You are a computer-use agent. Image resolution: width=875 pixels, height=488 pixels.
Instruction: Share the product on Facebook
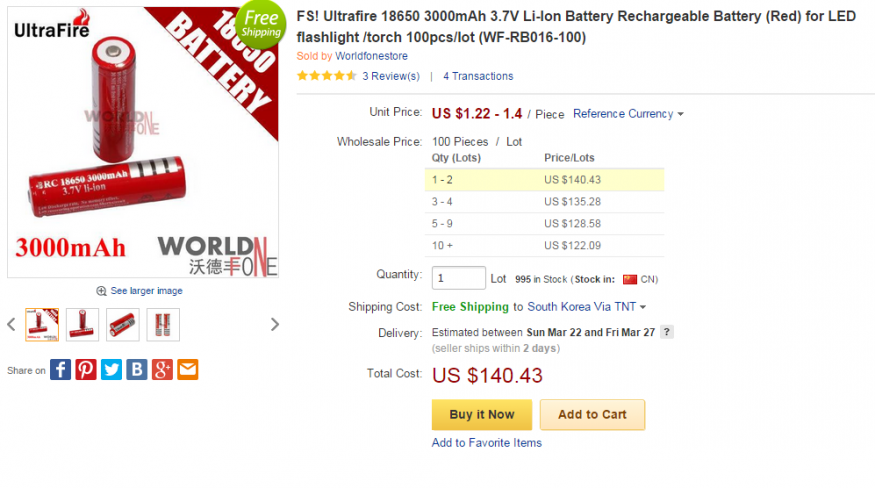60,370
